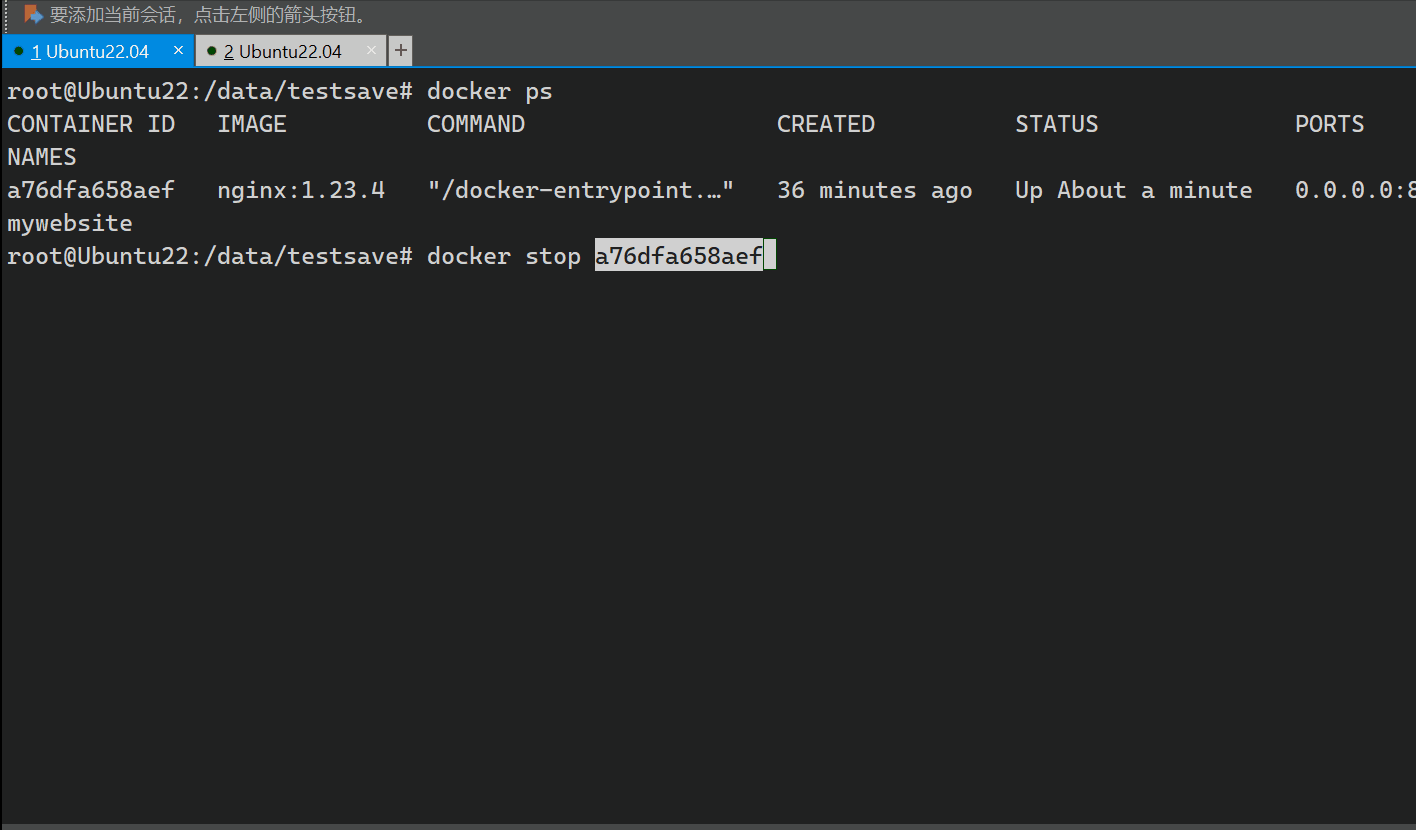Click the 0.0.0.0:8 ports value
The width and height of the screenshot is (1416, 830).
[1355, 190]
